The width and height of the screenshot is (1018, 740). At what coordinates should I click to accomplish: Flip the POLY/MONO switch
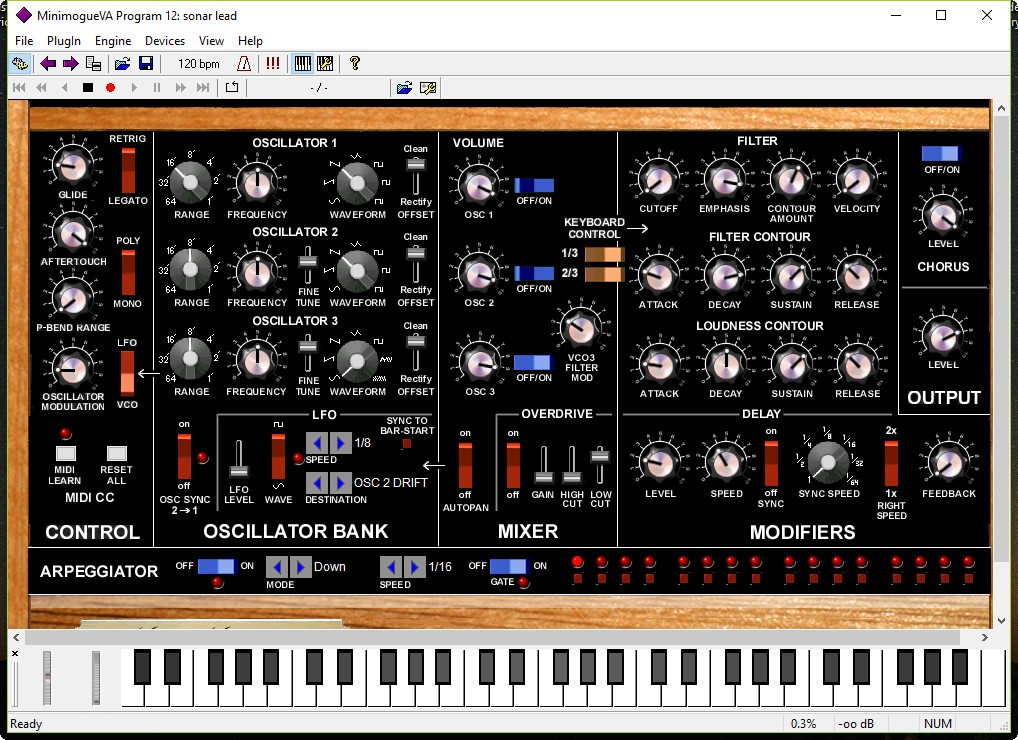(x=128, y=273)
